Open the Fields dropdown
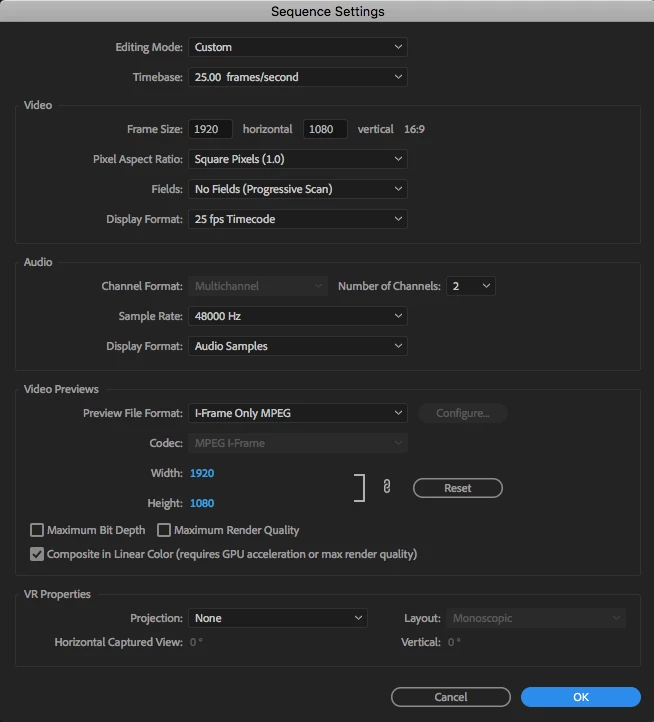The width and height of the screenshot is (654, 722). (298, 189)
